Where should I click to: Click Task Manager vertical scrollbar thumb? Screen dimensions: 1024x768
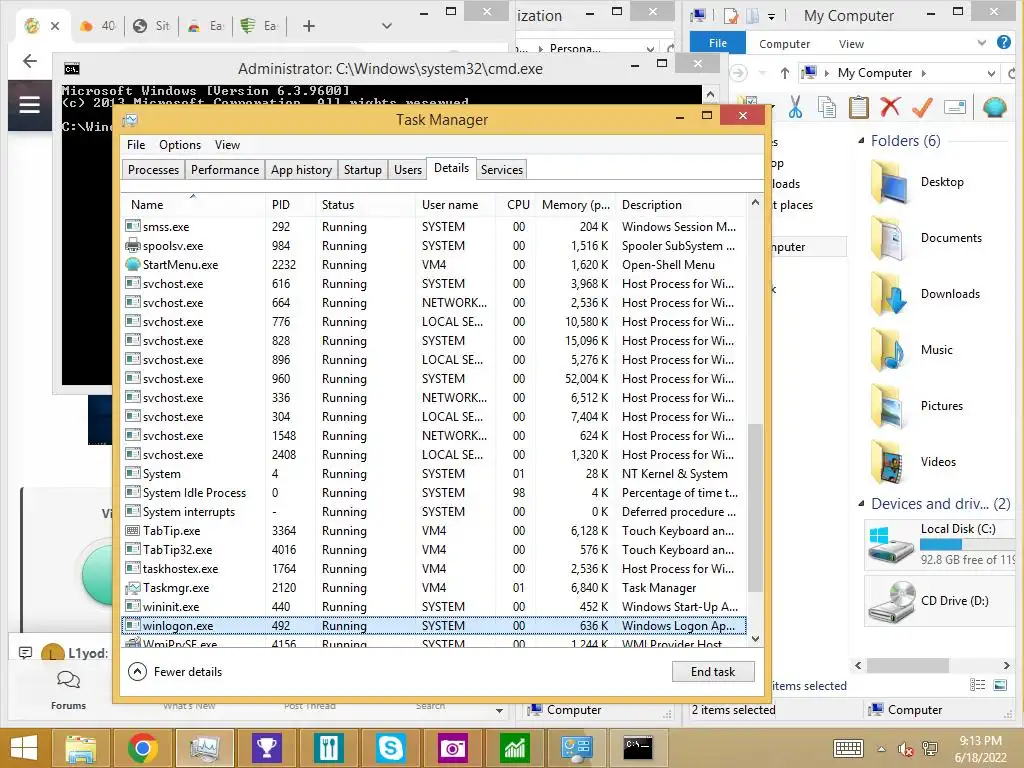755,508
